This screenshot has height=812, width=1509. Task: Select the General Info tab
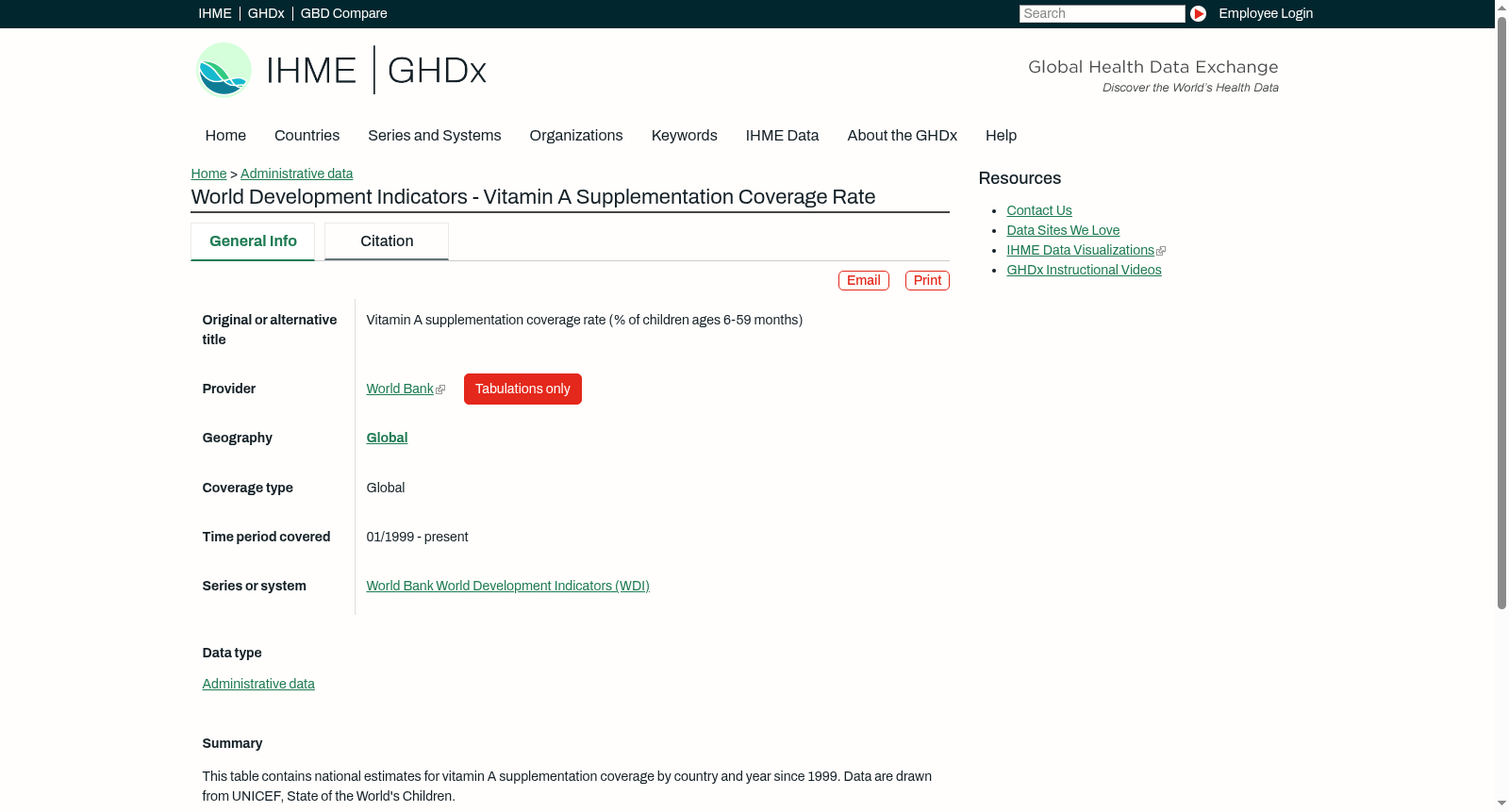click(253, 241)
